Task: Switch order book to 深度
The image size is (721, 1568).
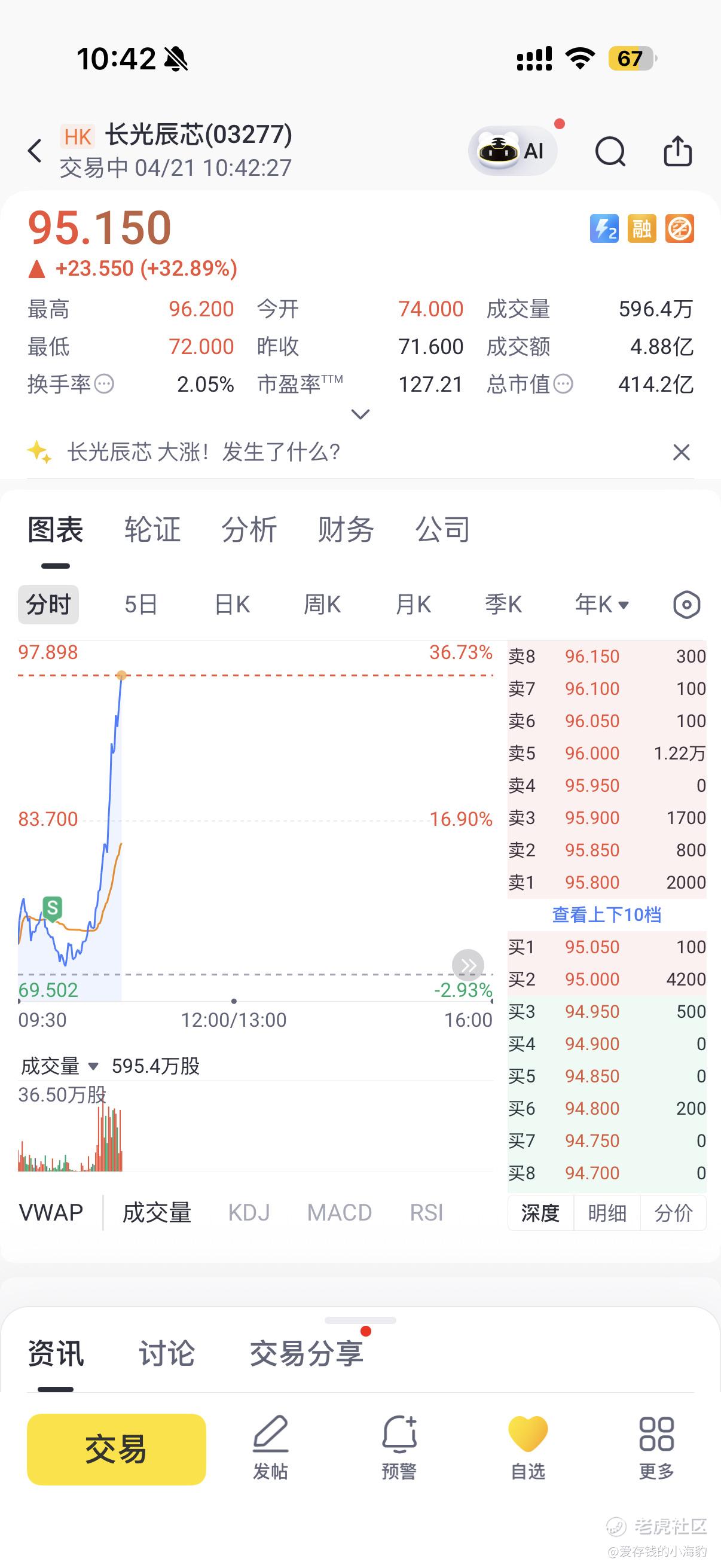Action: pyautogui.click(x=540, y=1213)
